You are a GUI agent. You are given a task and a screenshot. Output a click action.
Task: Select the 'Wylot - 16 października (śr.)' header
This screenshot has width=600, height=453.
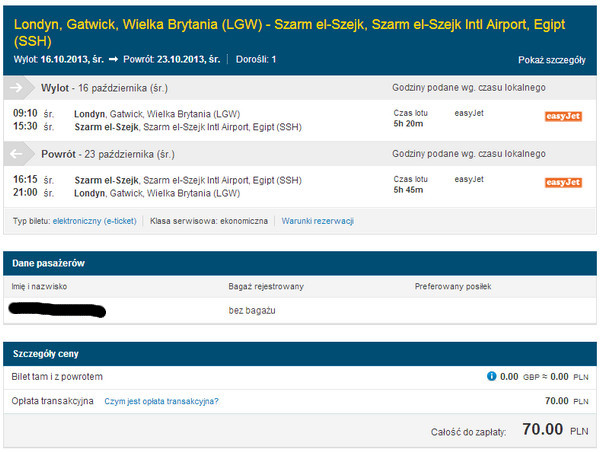[104, 88]
